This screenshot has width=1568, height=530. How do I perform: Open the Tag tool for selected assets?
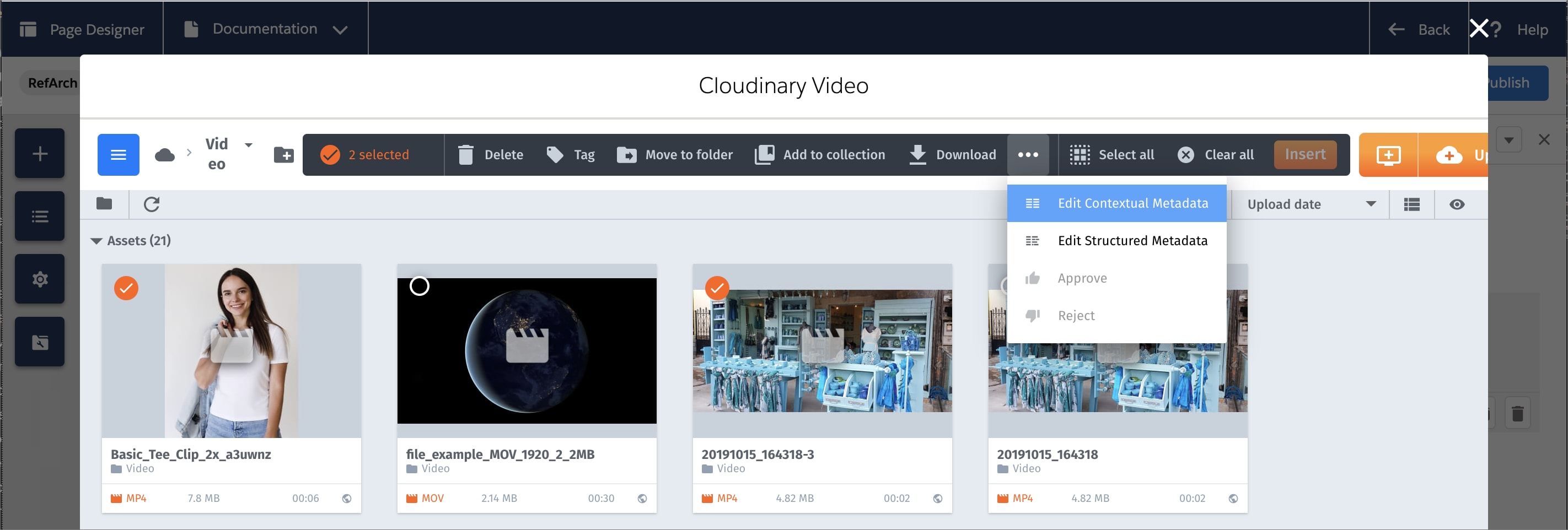pyautogui.click(x=571, y=155)
